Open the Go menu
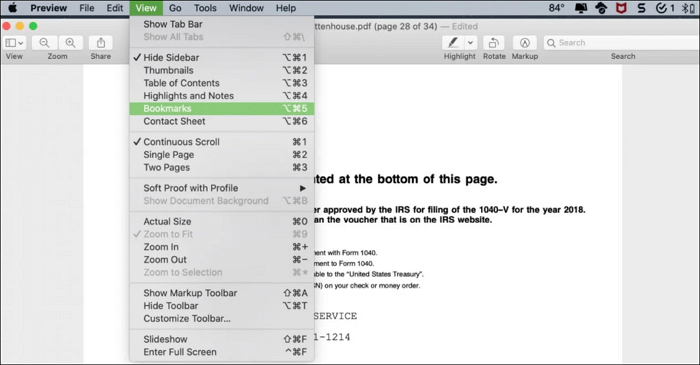Screen dimensions: 700x365 (175, 8)
